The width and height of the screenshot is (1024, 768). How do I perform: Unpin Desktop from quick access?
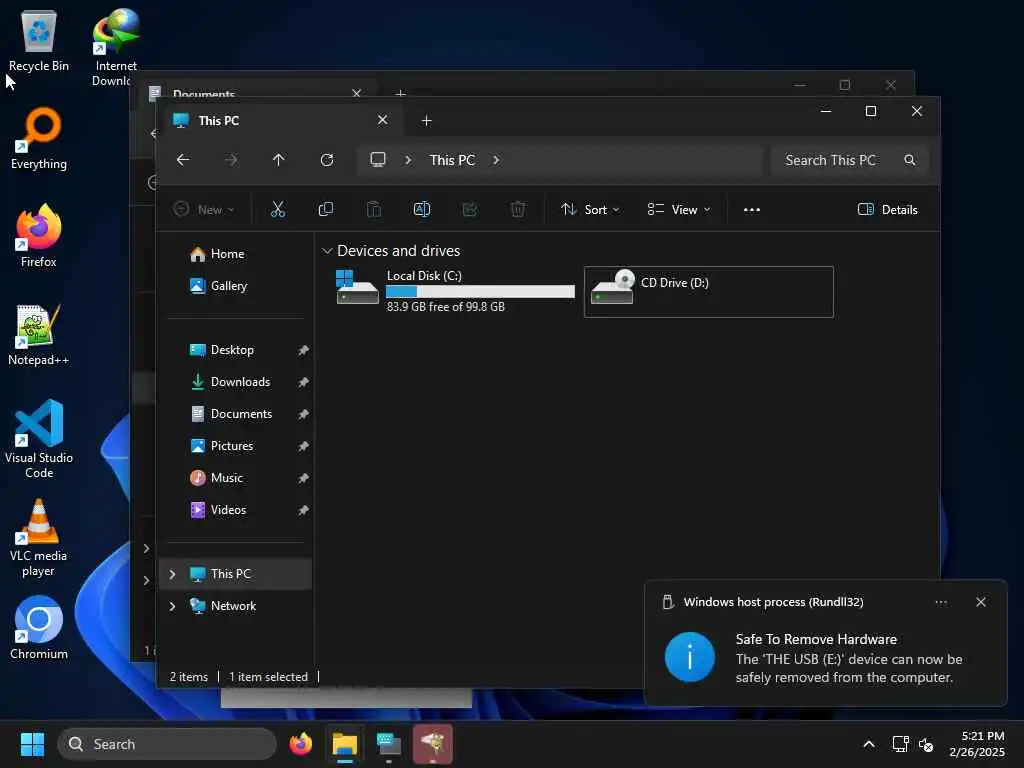[x=303, y=350]
